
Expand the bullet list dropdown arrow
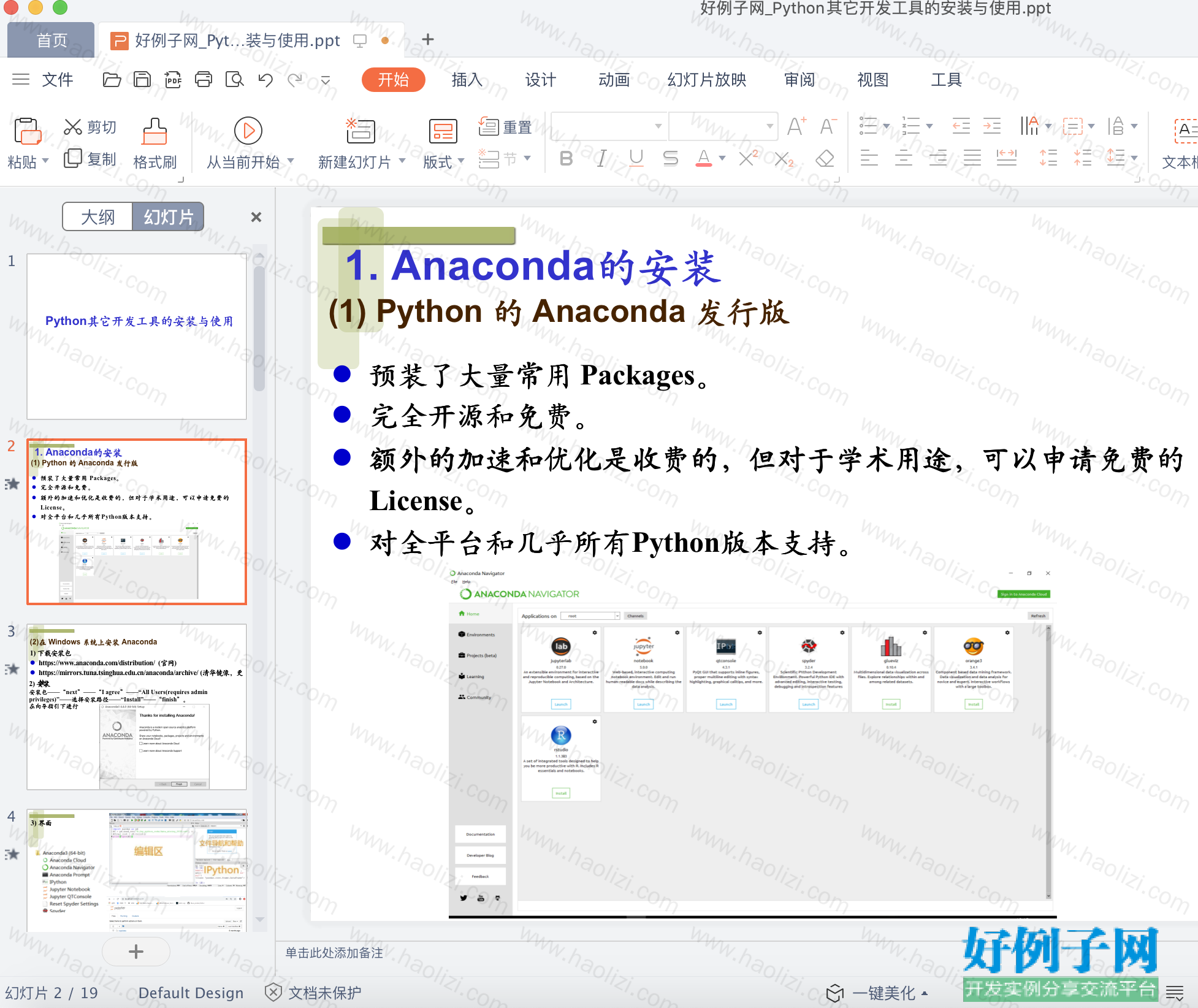(886, 126)
